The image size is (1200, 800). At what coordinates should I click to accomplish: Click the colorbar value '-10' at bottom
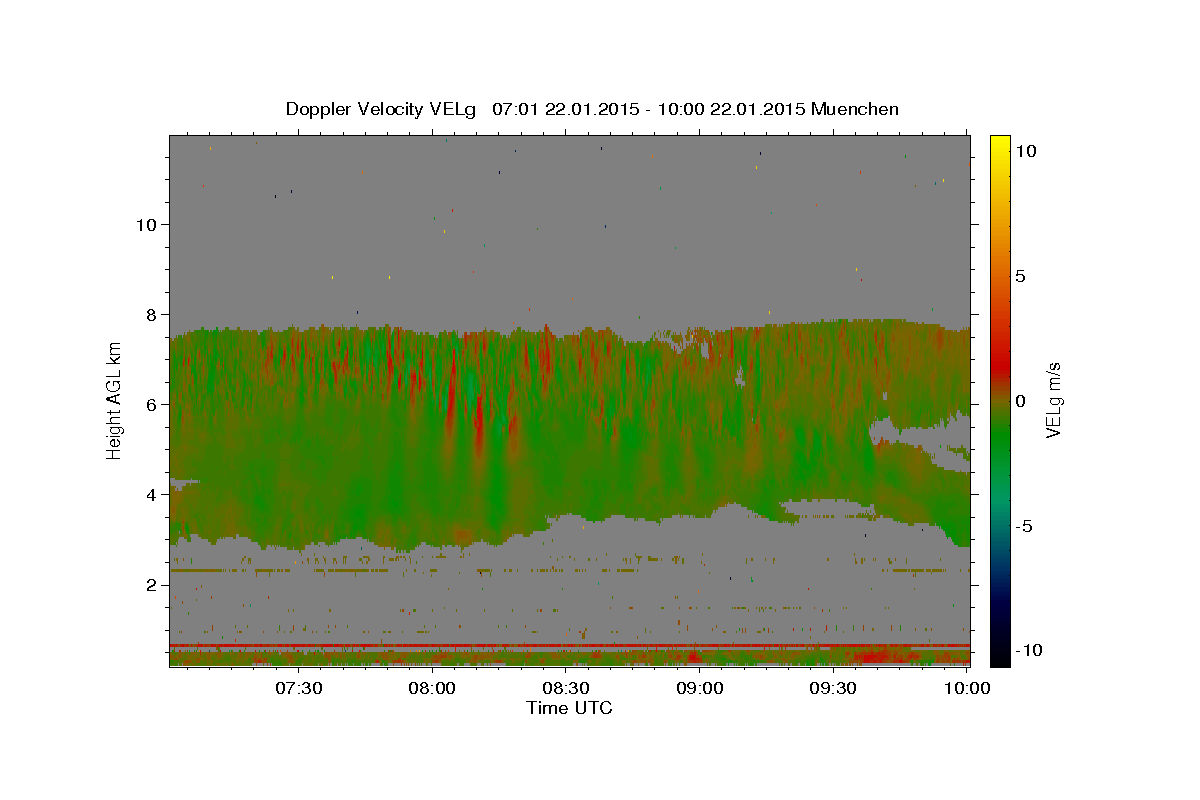pos(1028,650)
